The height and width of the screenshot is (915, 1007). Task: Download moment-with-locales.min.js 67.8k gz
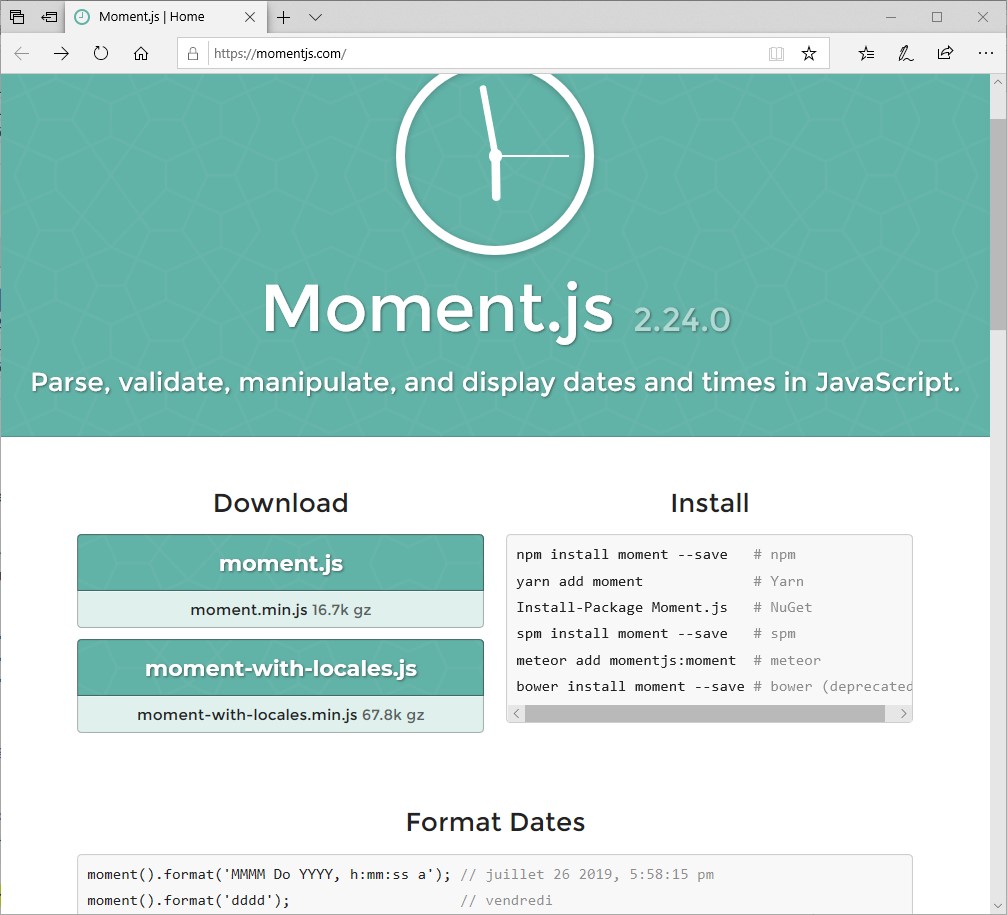[281, 715]
